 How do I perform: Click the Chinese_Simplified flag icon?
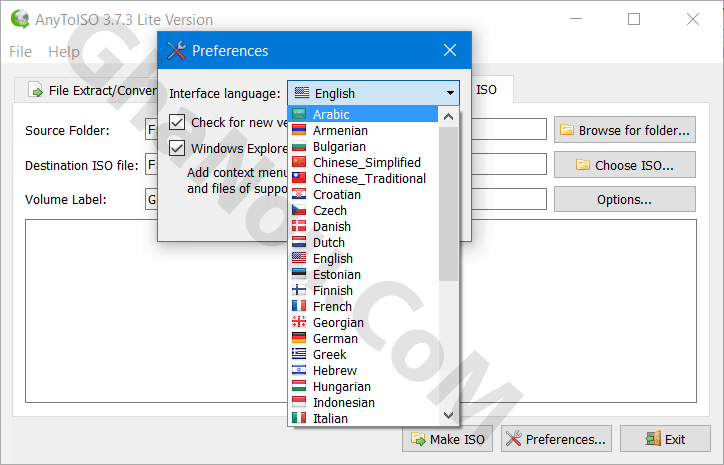[x=299, y=162]
